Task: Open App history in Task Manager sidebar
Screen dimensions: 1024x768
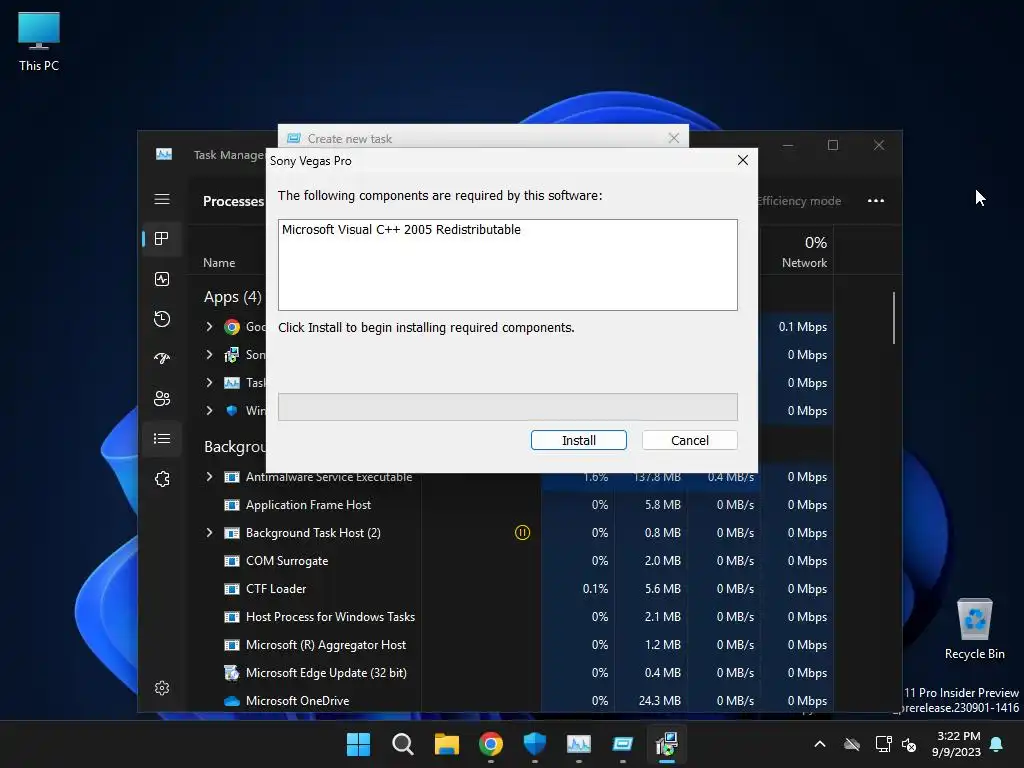Action: coord(162,319)
